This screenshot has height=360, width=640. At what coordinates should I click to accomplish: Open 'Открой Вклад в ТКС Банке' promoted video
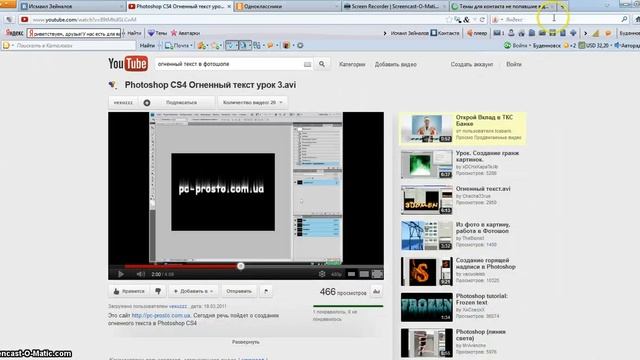[462, 129]
